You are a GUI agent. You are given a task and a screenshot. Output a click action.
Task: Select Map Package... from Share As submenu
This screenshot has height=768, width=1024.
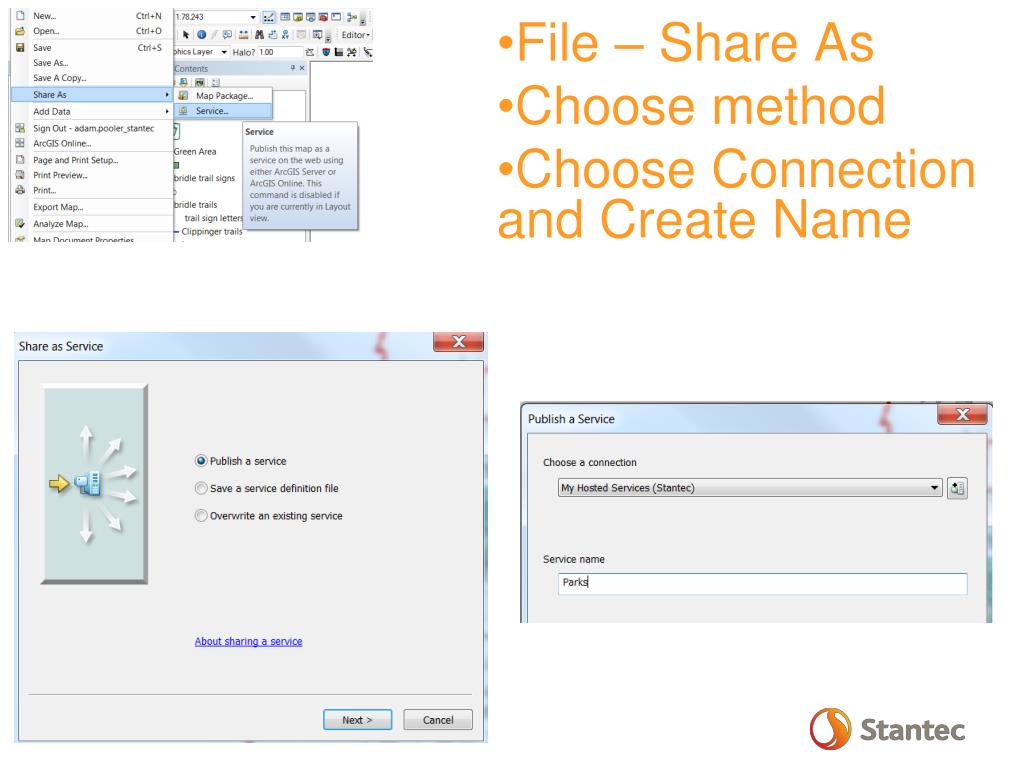223,95
